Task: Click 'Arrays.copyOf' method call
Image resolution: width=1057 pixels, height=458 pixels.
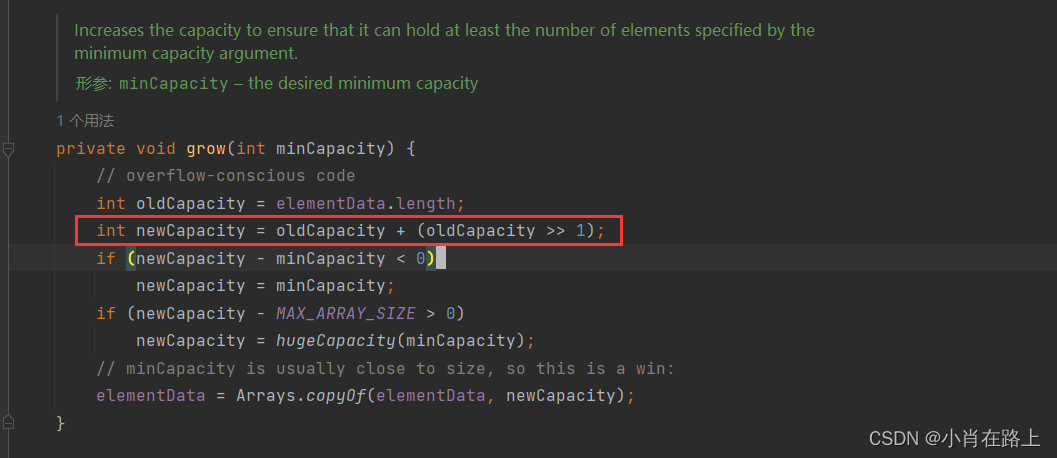Action: coord(301,395)
